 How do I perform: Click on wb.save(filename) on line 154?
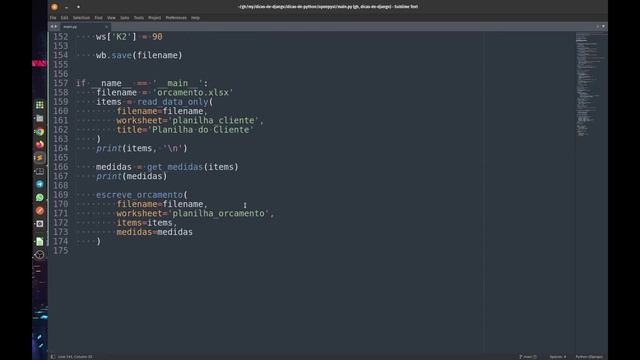pos(139,55)
